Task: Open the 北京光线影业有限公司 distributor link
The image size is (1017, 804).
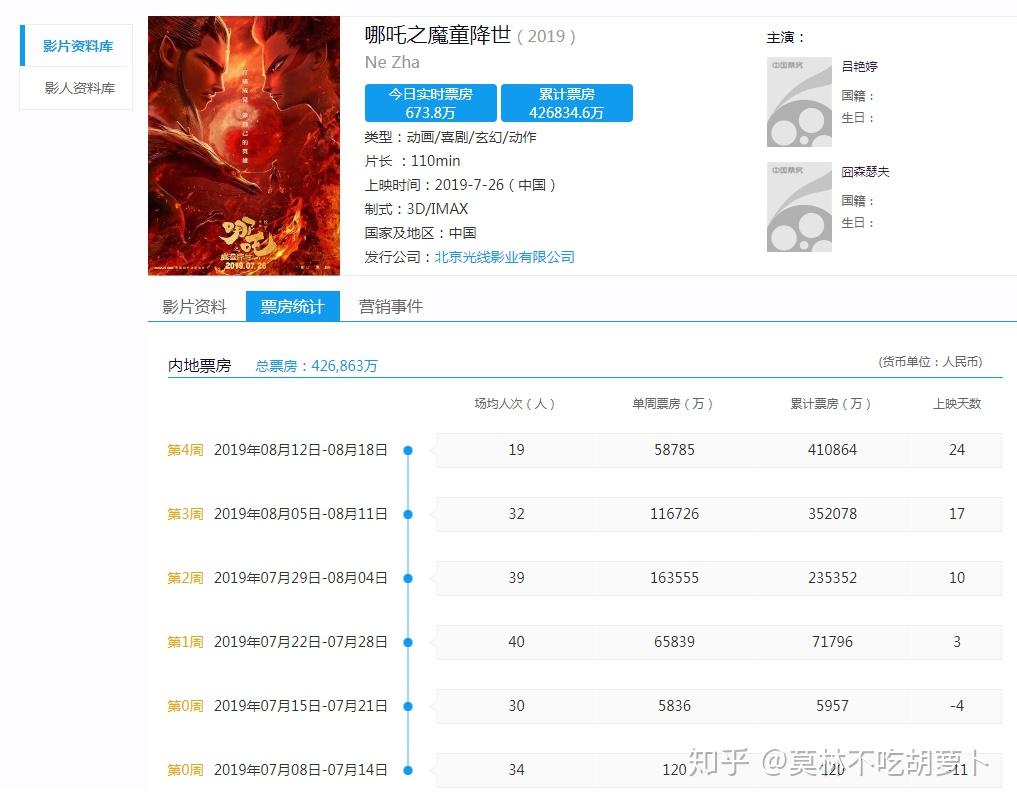Action: tap(504, 257)
